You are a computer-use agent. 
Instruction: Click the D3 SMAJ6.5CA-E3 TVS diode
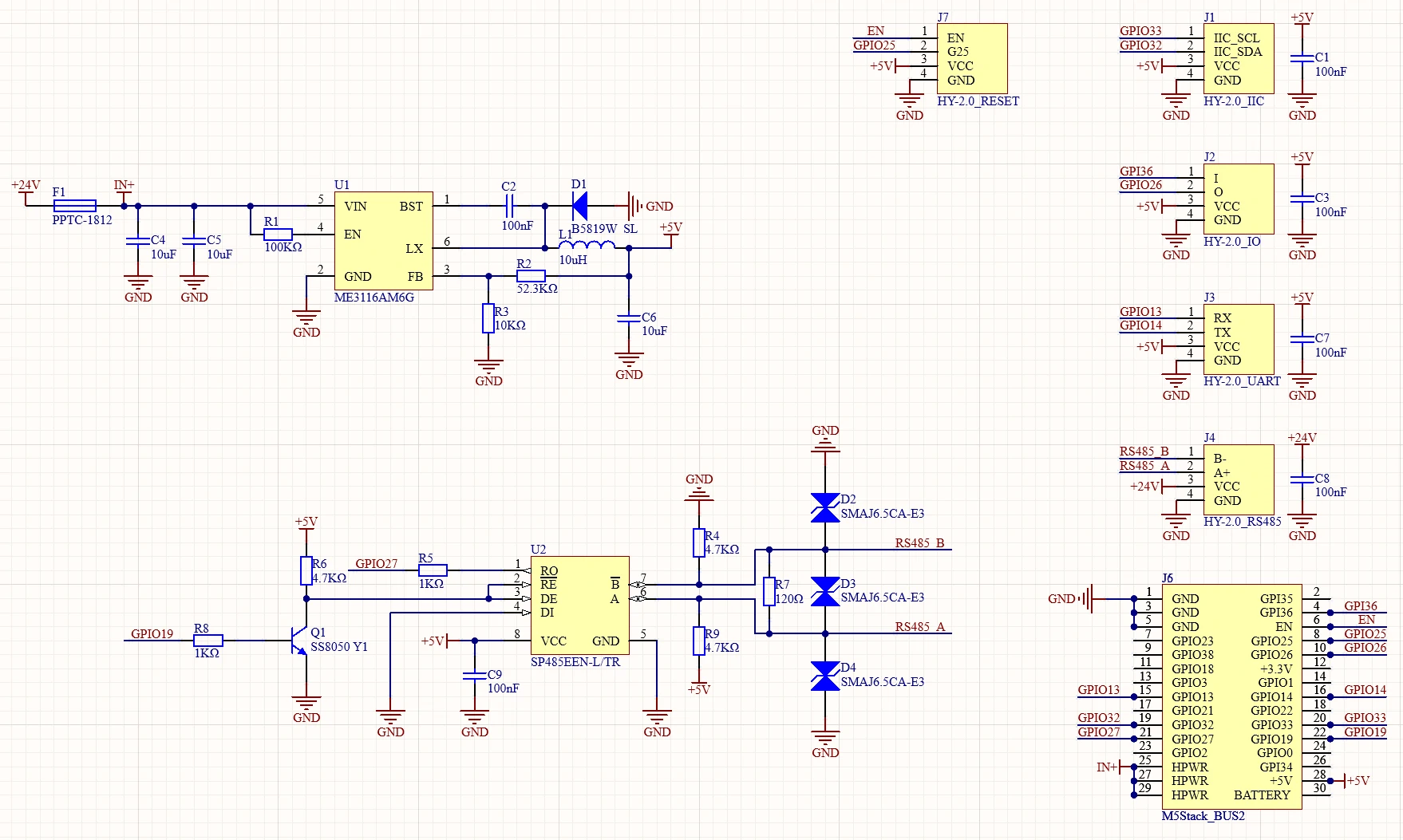pyautogui.click(x=824, y=592)
